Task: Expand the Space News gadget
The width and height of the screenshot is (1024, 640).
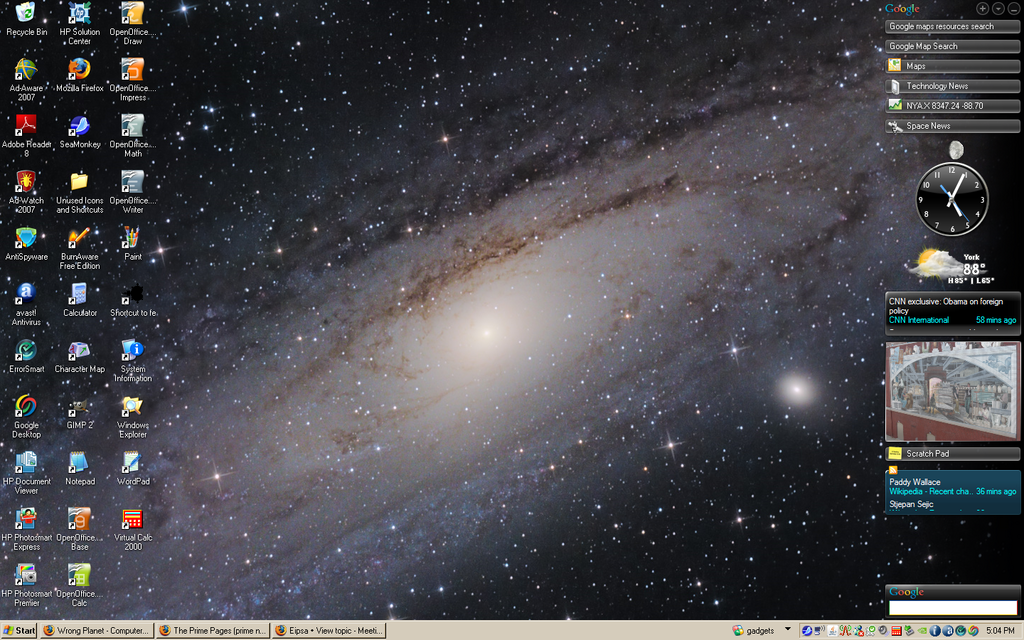Action: (x=952, y=126)
